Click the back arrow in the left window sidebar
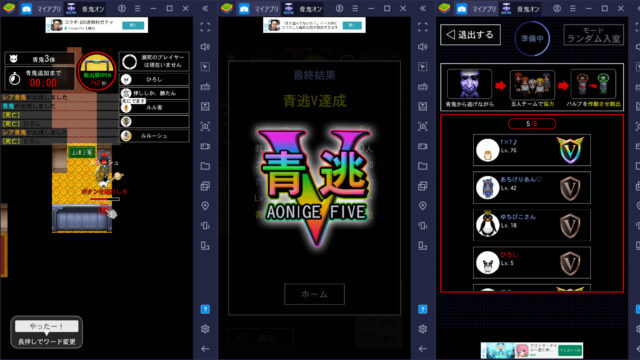The width and height of the screenshot is (640, 360). 205,349
